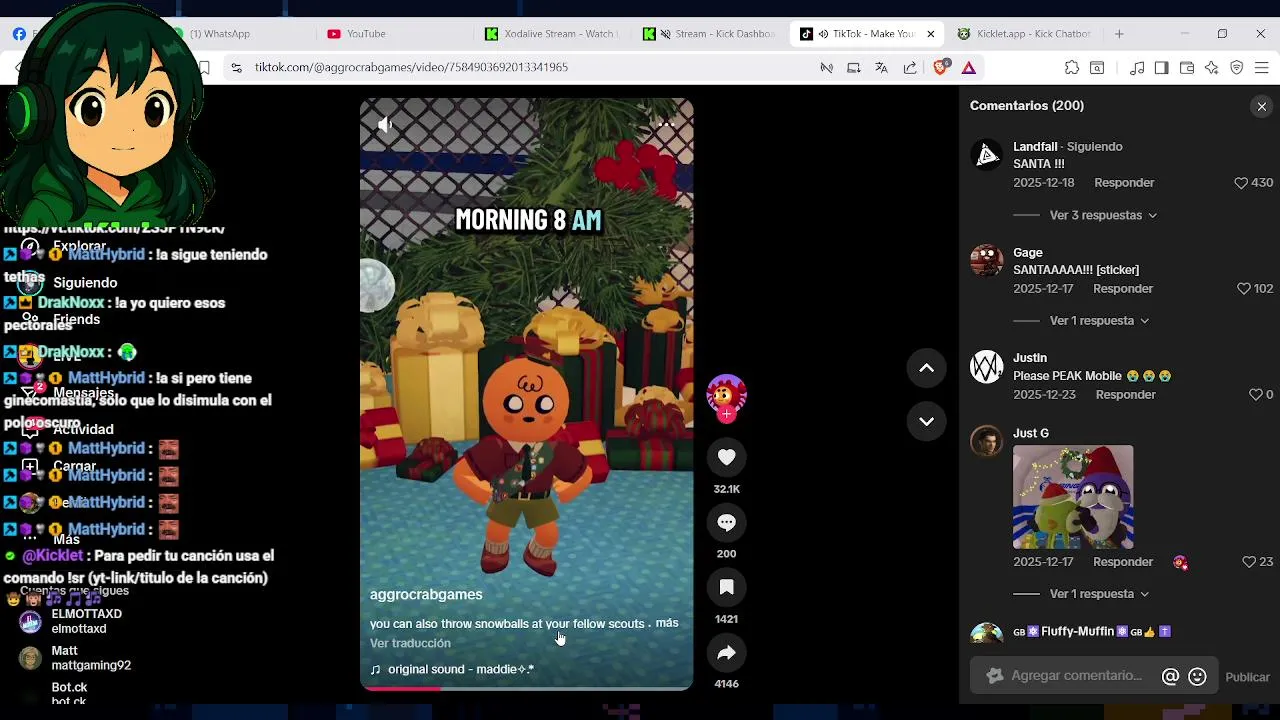Seek on the video progress bar

pyautogui.click(x=526, y=688)
